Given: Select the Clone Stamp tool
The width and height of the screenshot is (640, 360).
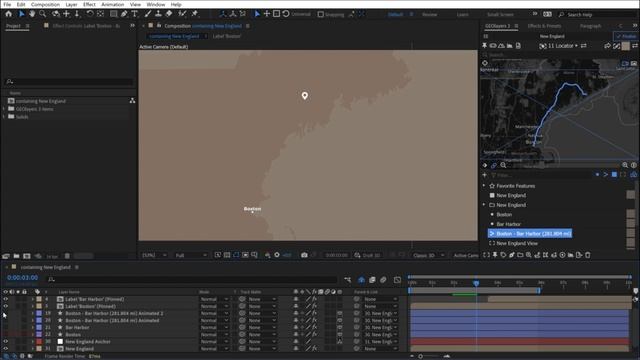Looking at the screenshot, I should coord(158,14).
